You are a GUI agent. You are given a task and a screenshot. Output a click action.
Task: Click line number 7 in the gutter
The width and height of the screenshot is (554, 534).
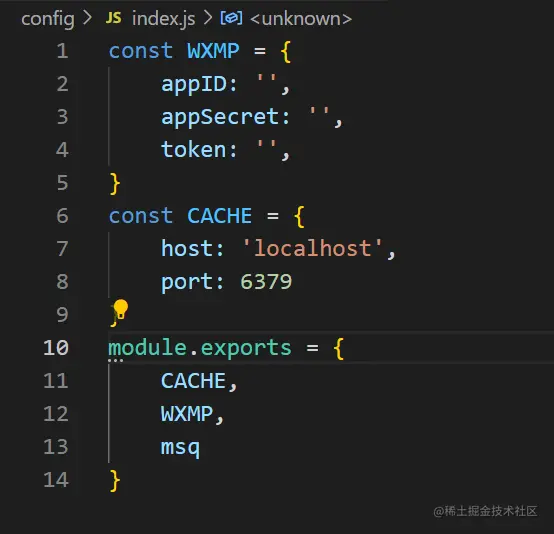pyautogui.click(x=63, y=249)
